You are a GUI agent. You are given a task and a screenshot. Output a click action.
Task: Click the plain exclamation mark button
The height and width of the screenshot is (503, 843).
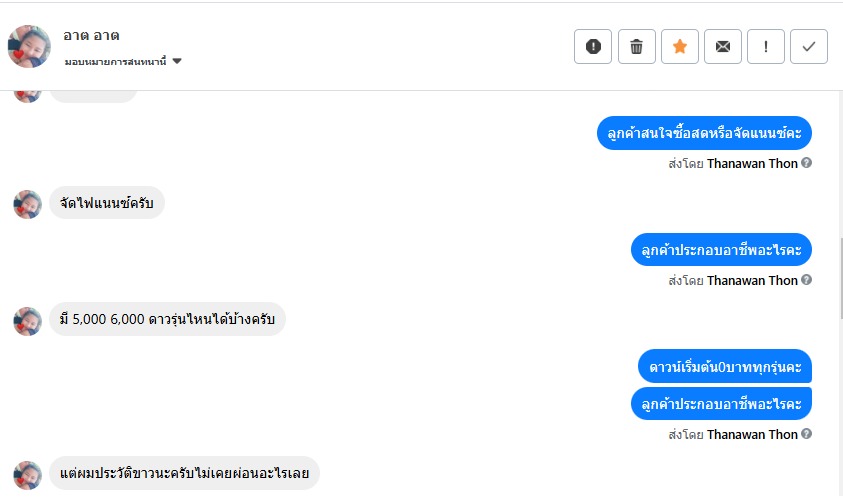[x=765, y=47]
